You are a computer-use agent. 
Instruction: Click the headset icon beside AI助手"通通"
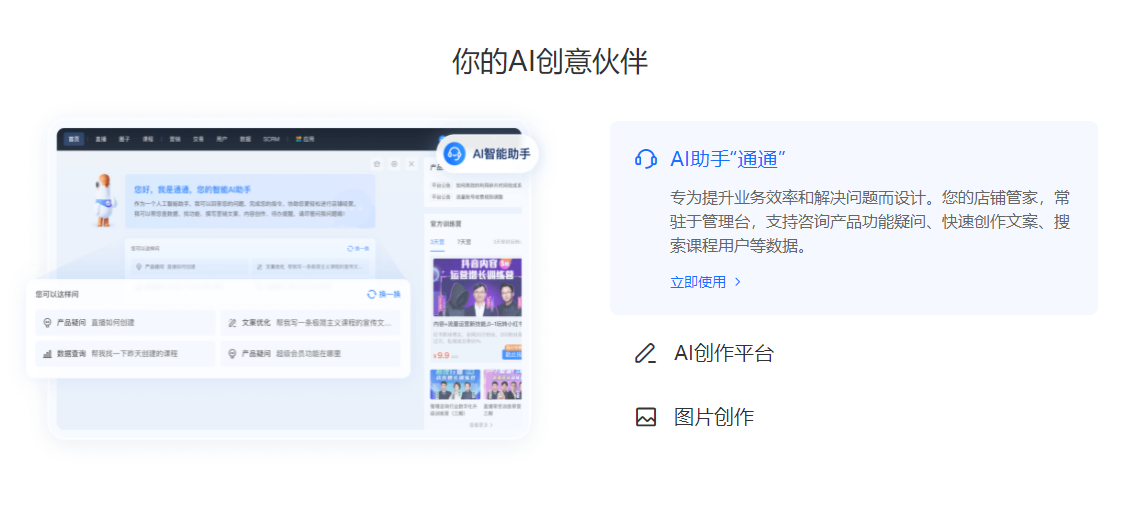pyautogui.click(x=646, y=159)
